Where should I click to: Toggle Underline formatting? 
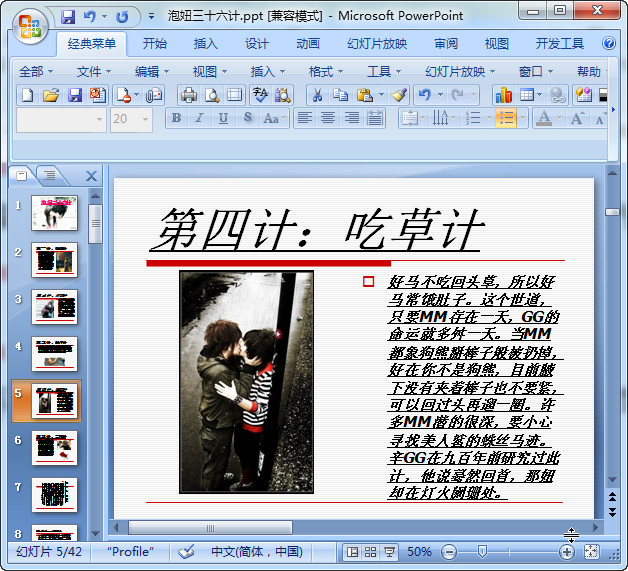pyautogui.click(x=223, y=118)
